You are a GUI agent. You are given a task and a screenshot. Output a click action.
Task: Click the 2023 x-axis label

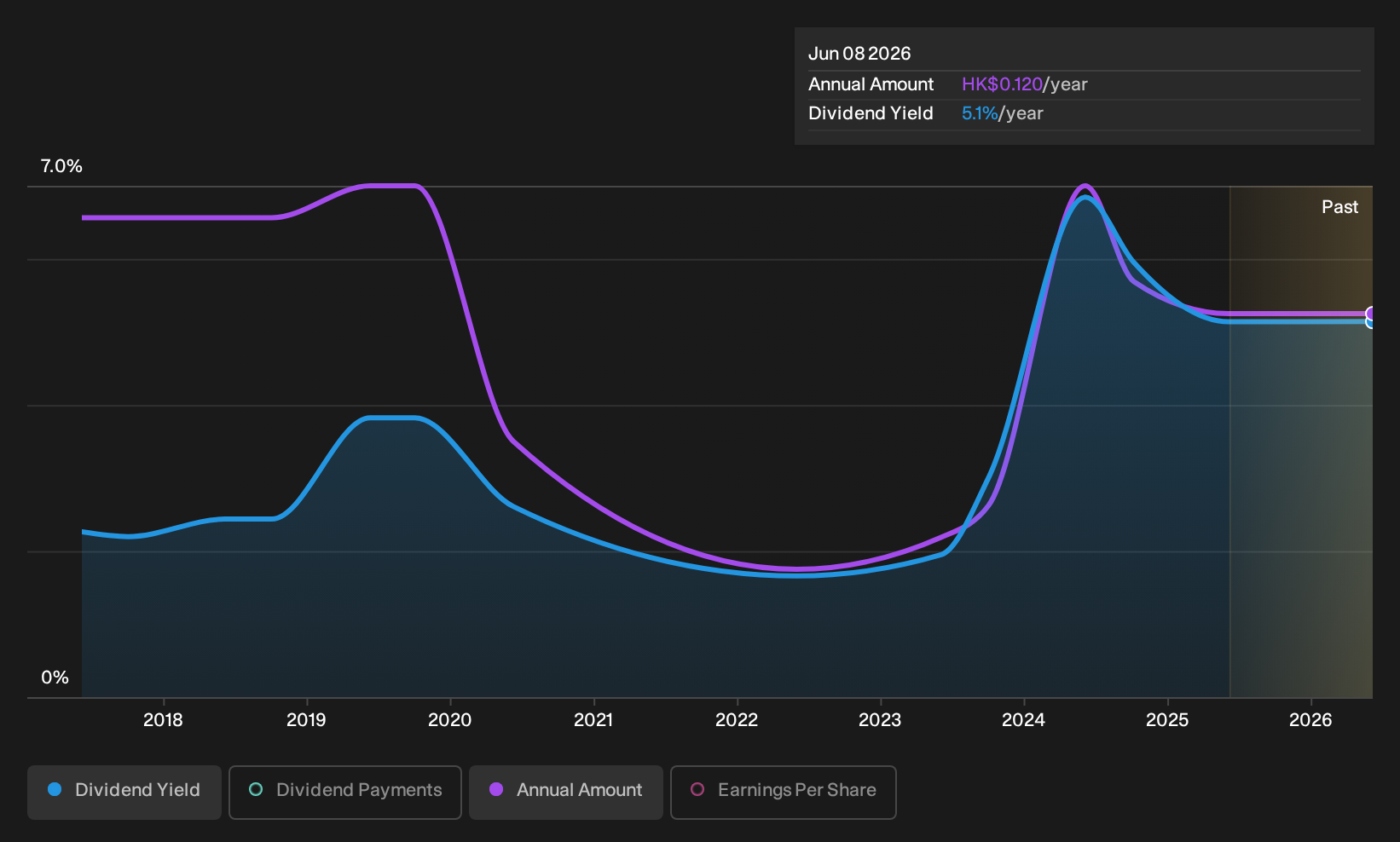pyautogui.click(x=880, y=720)
